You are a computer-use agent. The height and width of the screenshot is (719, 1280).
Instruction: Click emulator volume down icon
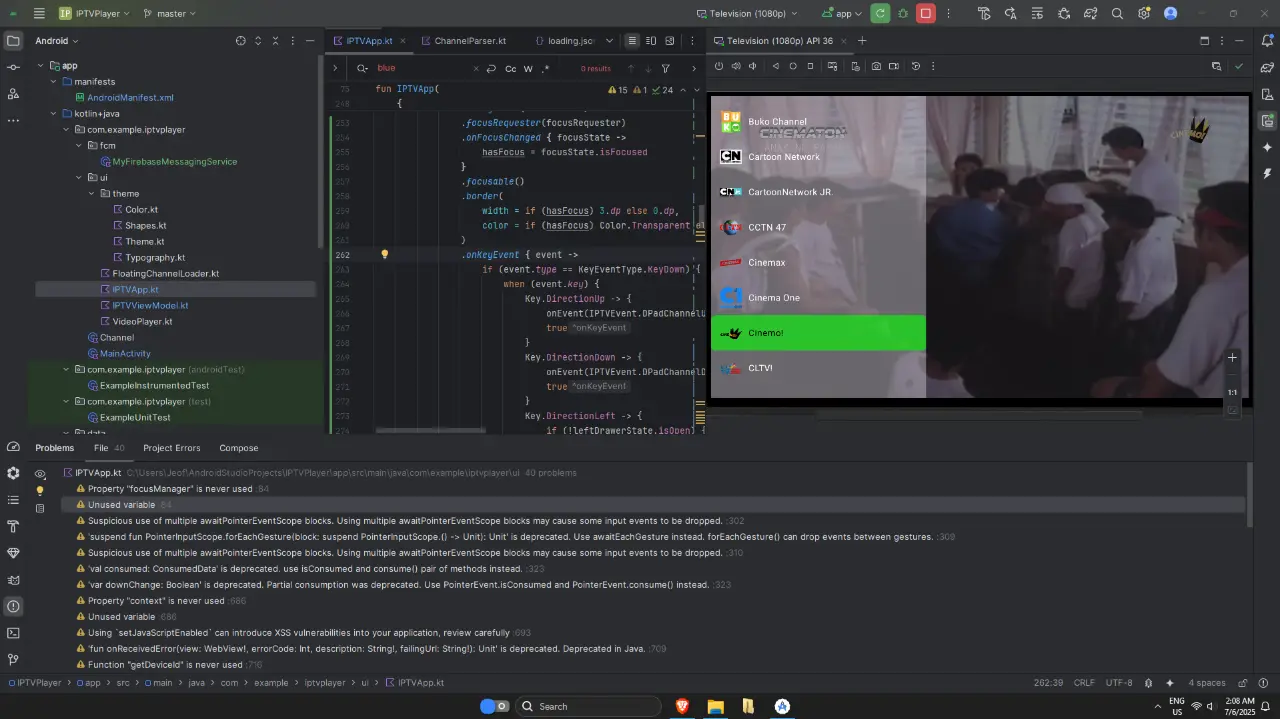(x=753, y=66)
